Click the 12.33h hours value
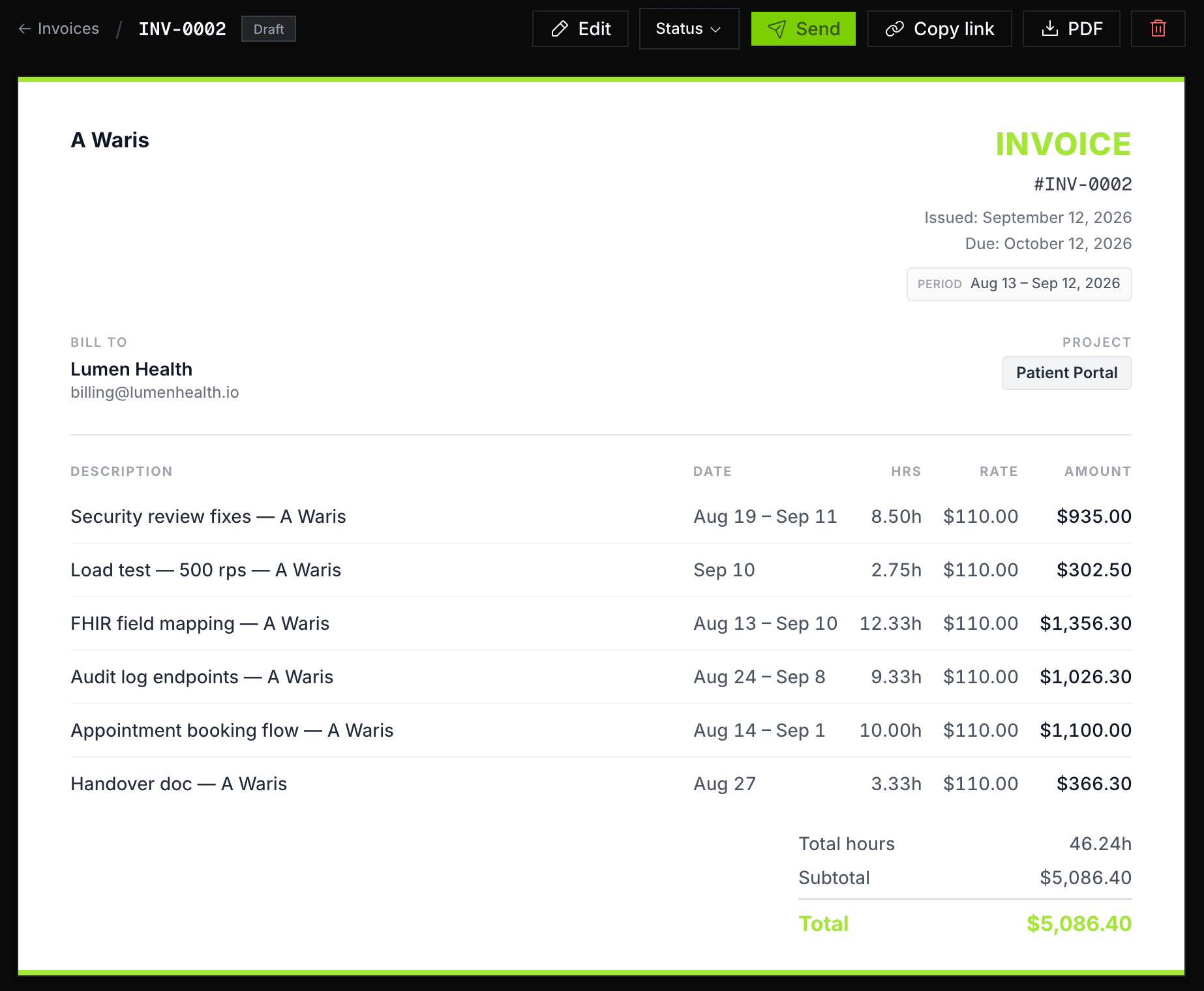 coord(890,623)
